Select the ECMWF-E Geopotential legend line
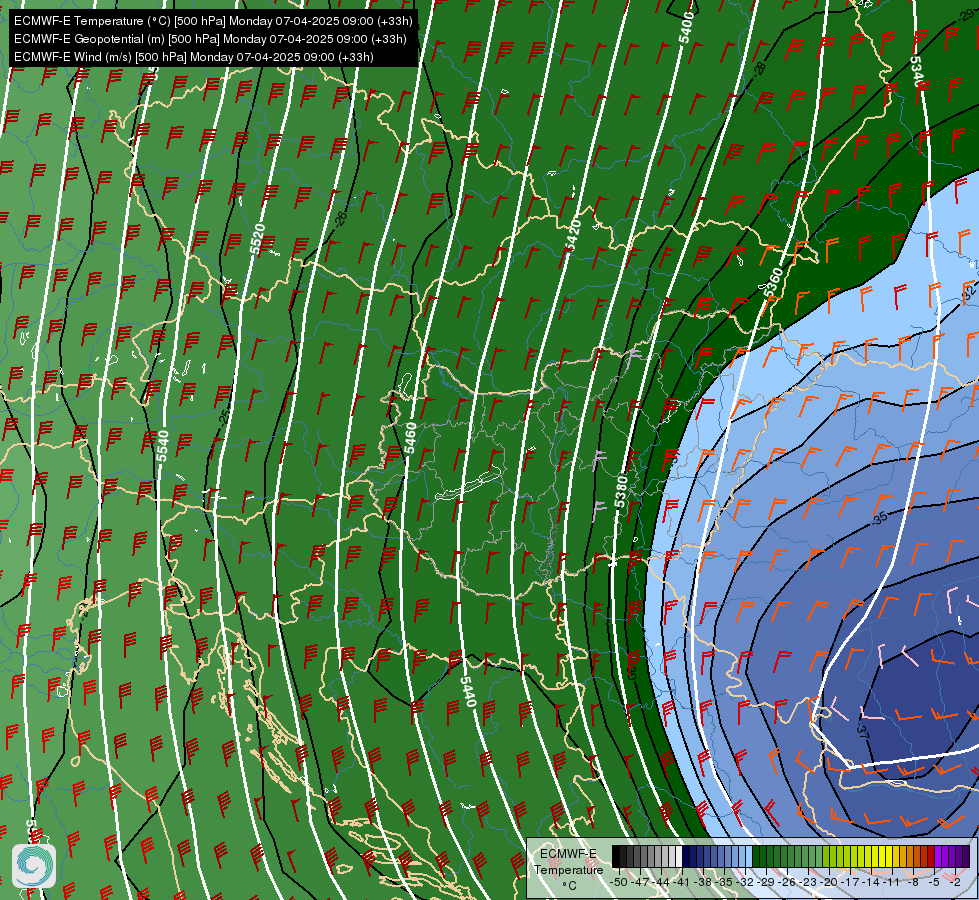The image size is (979, 900). pos(210,39)
